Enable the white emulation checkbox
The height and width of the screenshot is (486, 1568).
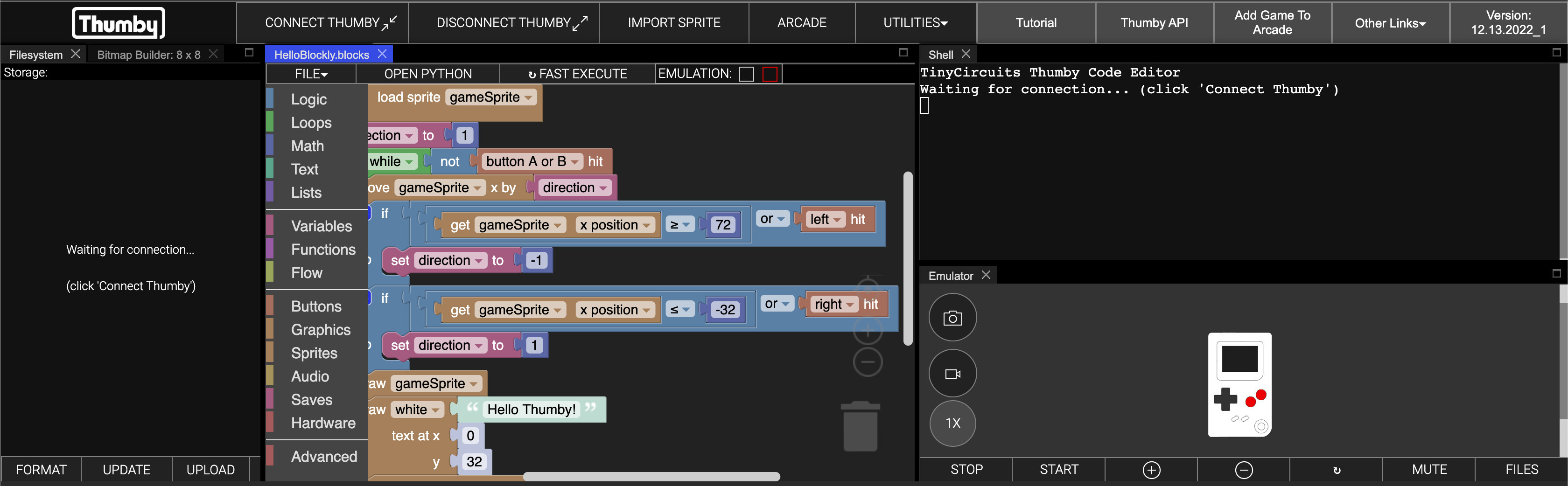pyautogui.click(x=746, y=74)
